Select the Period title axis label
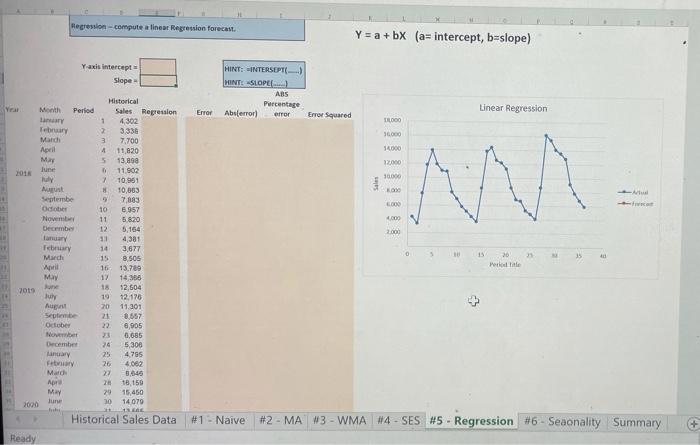Screen dimensions: 700x445 [505, 264]
